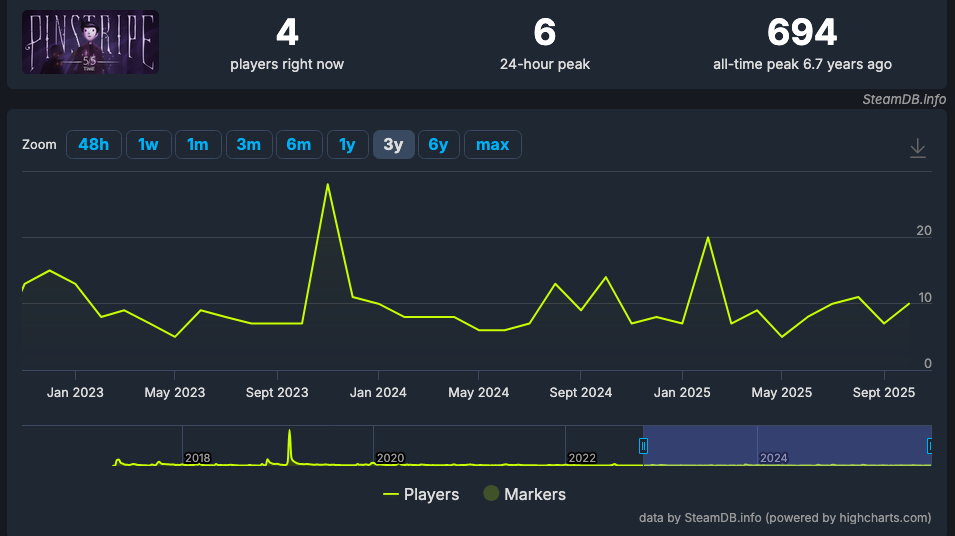This screenshot has width=955, height=536.
Task: Click the Sept 2023 x-axis label
Action: tap(277, 392)
